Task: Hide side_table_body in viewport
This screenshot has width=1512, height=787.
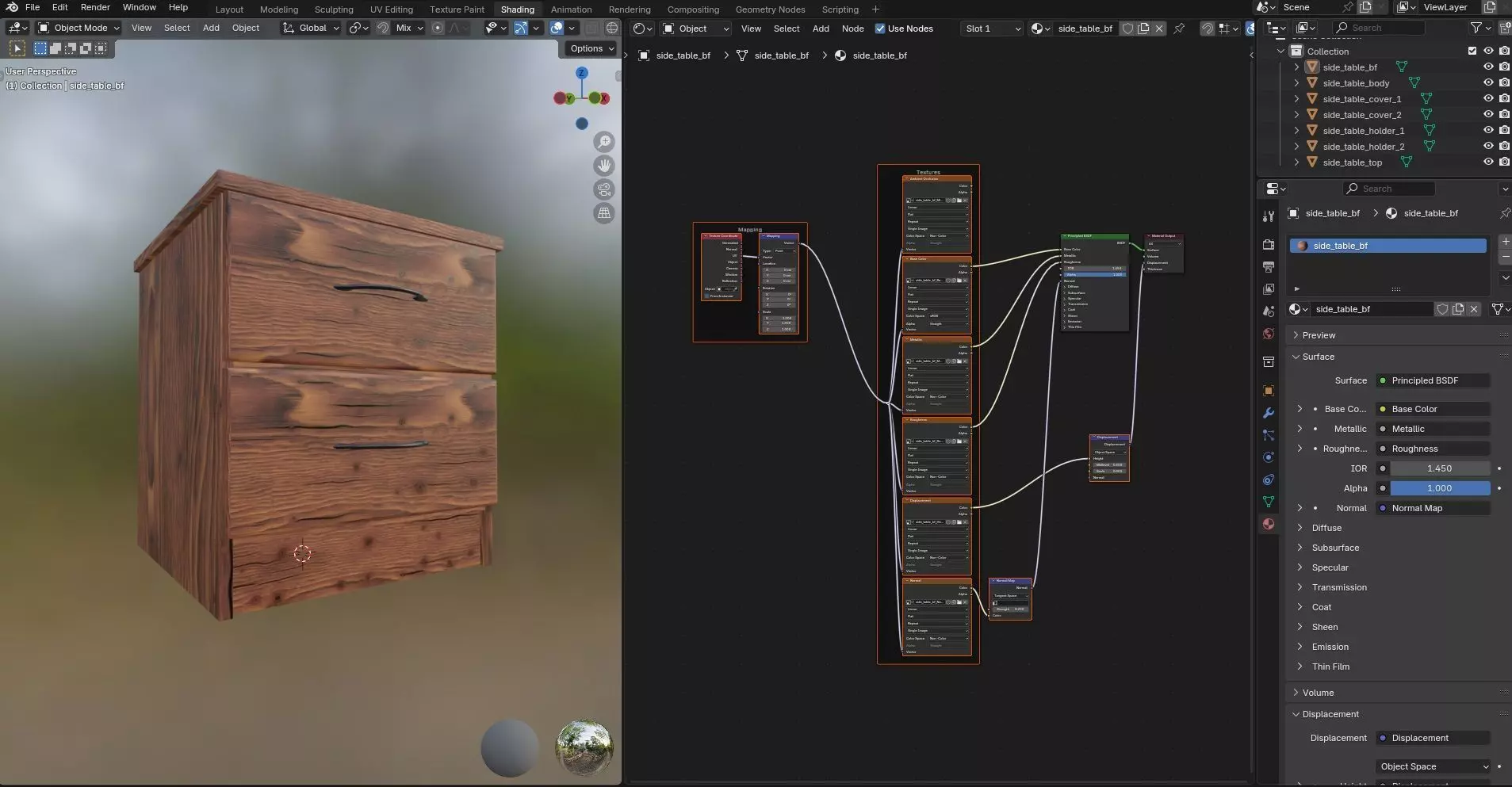Action: tap(1488, 83)
